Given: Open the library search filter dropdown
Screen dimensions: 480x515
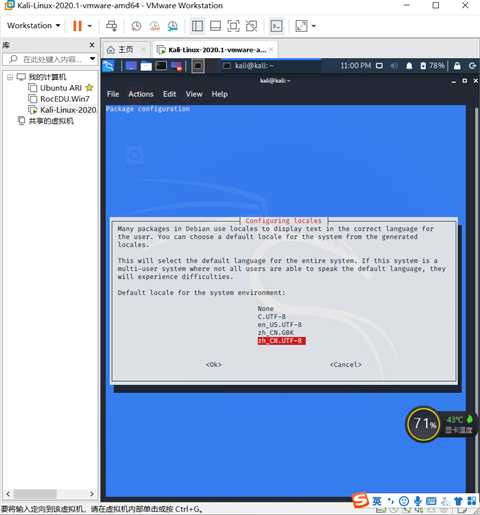Looking at the screenshot, I should (92, 59).
